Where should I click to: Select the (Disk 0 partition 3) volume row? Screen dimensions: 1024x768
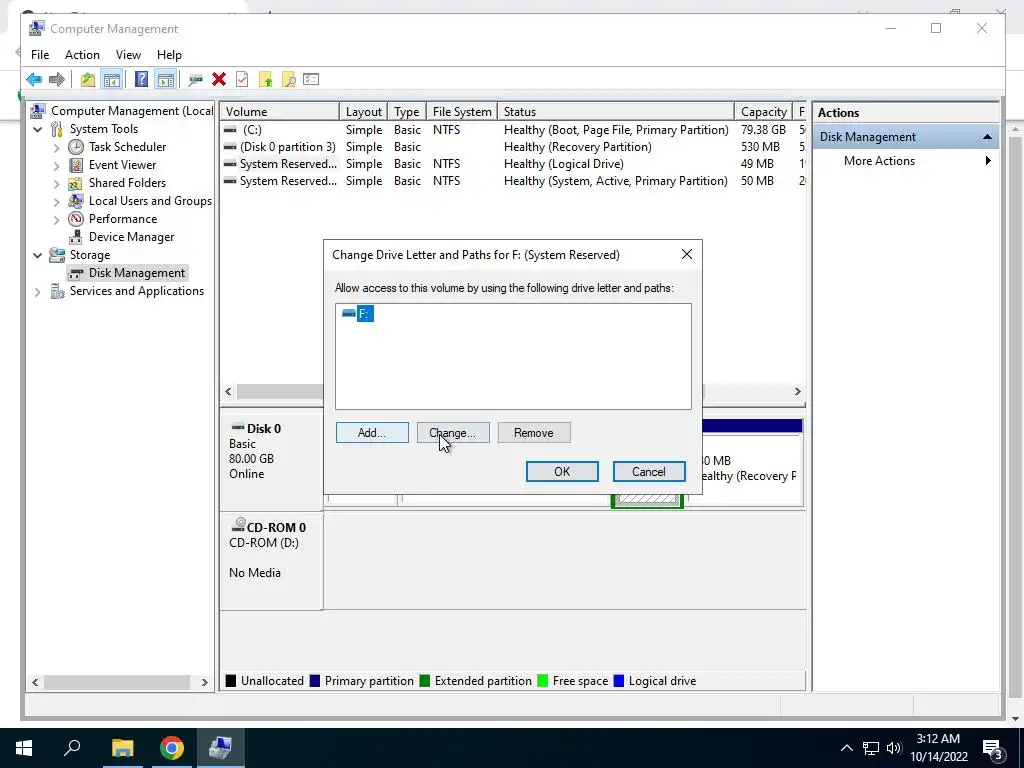tap(513, 147)
